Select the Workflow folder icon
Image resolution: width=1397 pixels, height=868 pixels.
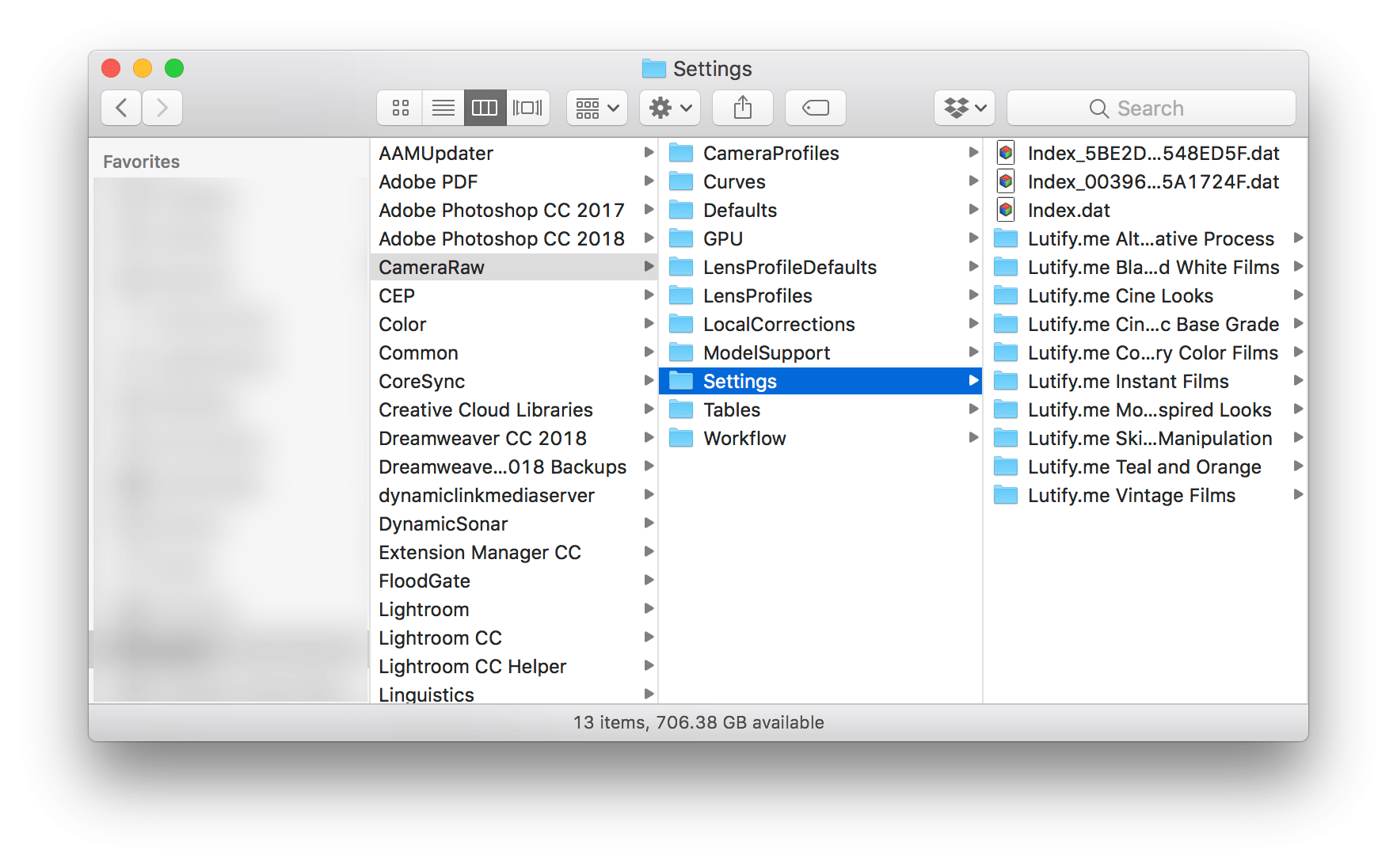point(681,438)
